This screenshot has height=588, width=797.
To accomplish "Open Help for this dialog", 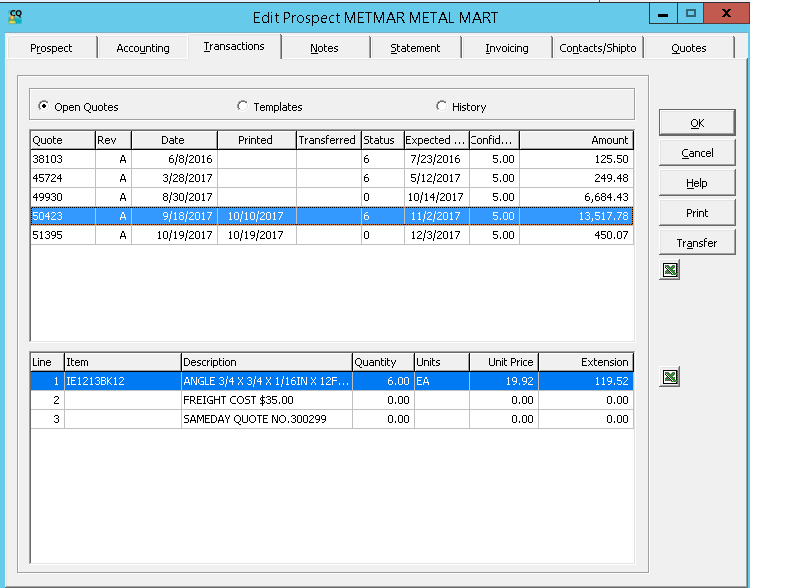I will click(697, 183).
